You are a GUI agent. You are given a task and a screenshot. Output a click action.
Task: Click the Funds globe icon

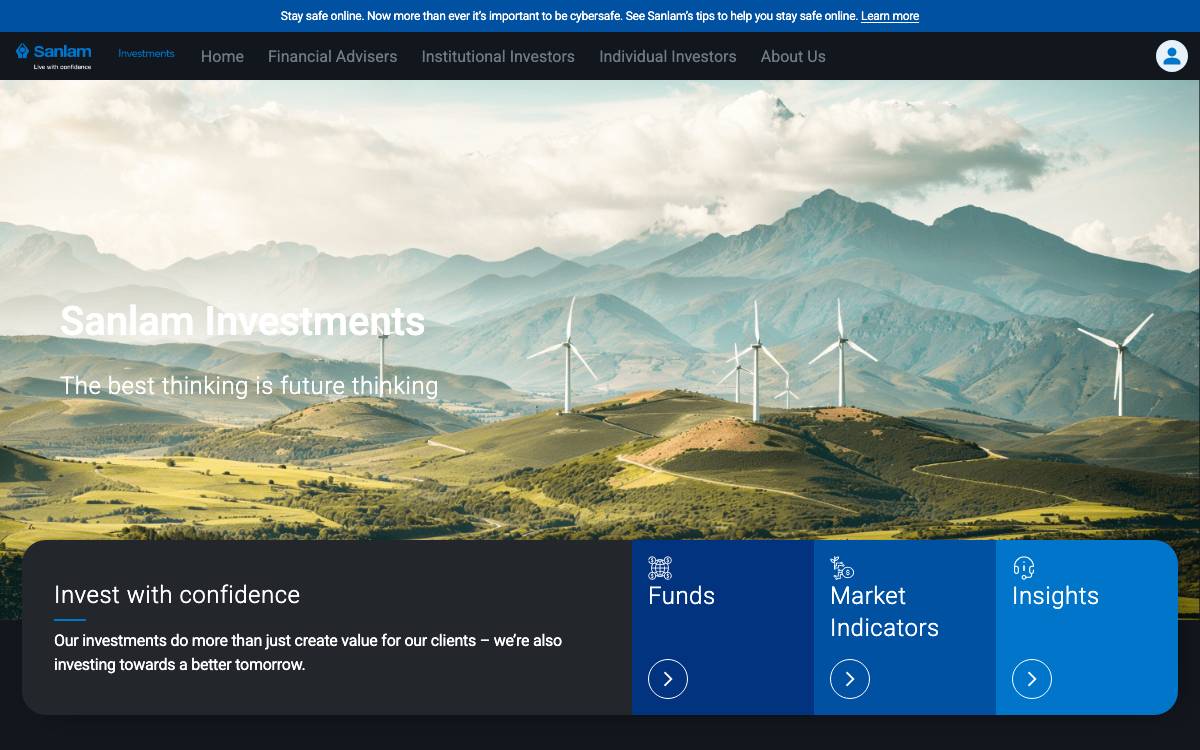point(660,568)
